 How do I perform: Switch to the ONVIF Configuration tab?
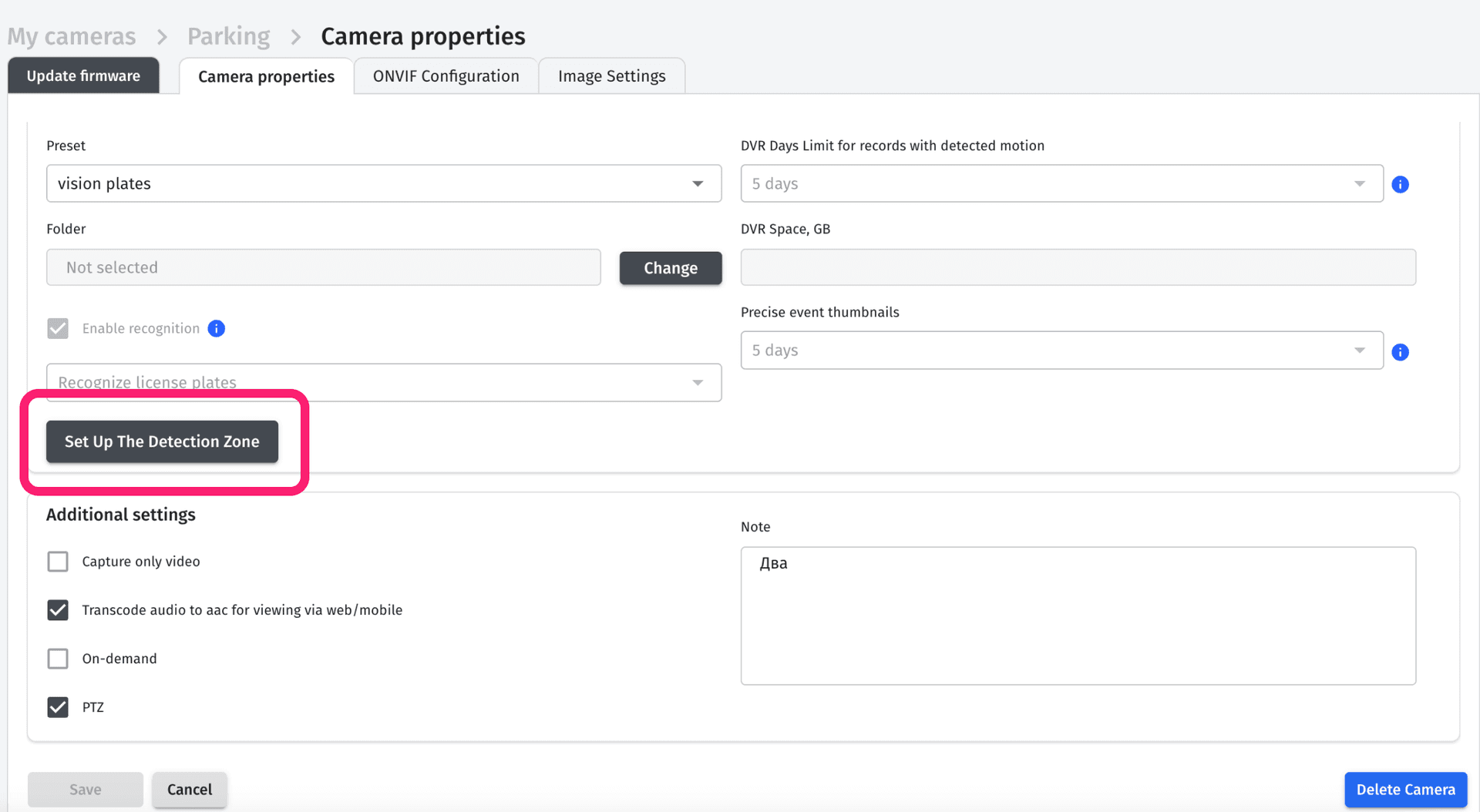click(446, 76)
